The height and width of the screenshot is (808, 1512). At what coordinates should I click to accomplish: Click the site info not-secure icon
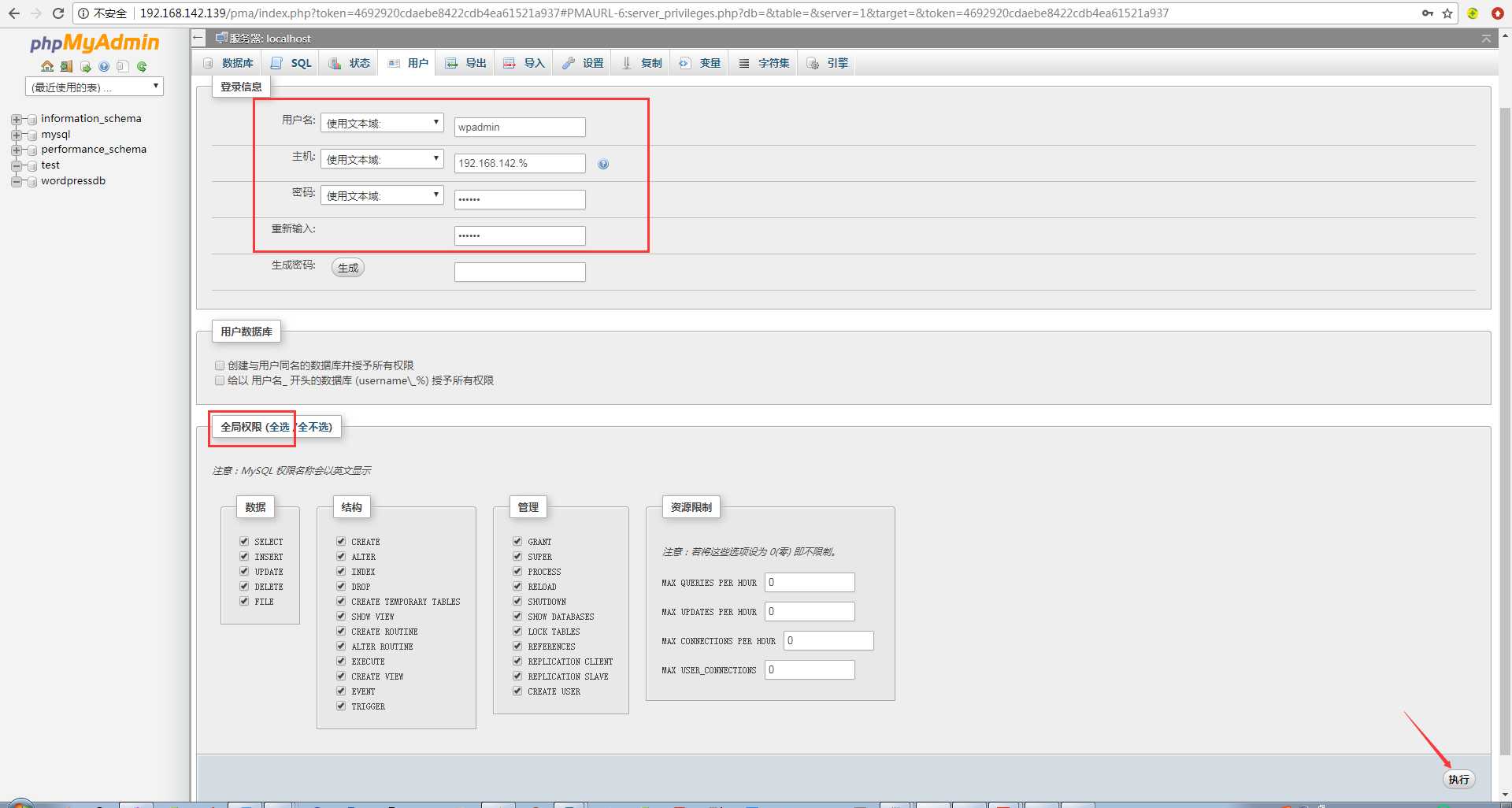[83, 13]
